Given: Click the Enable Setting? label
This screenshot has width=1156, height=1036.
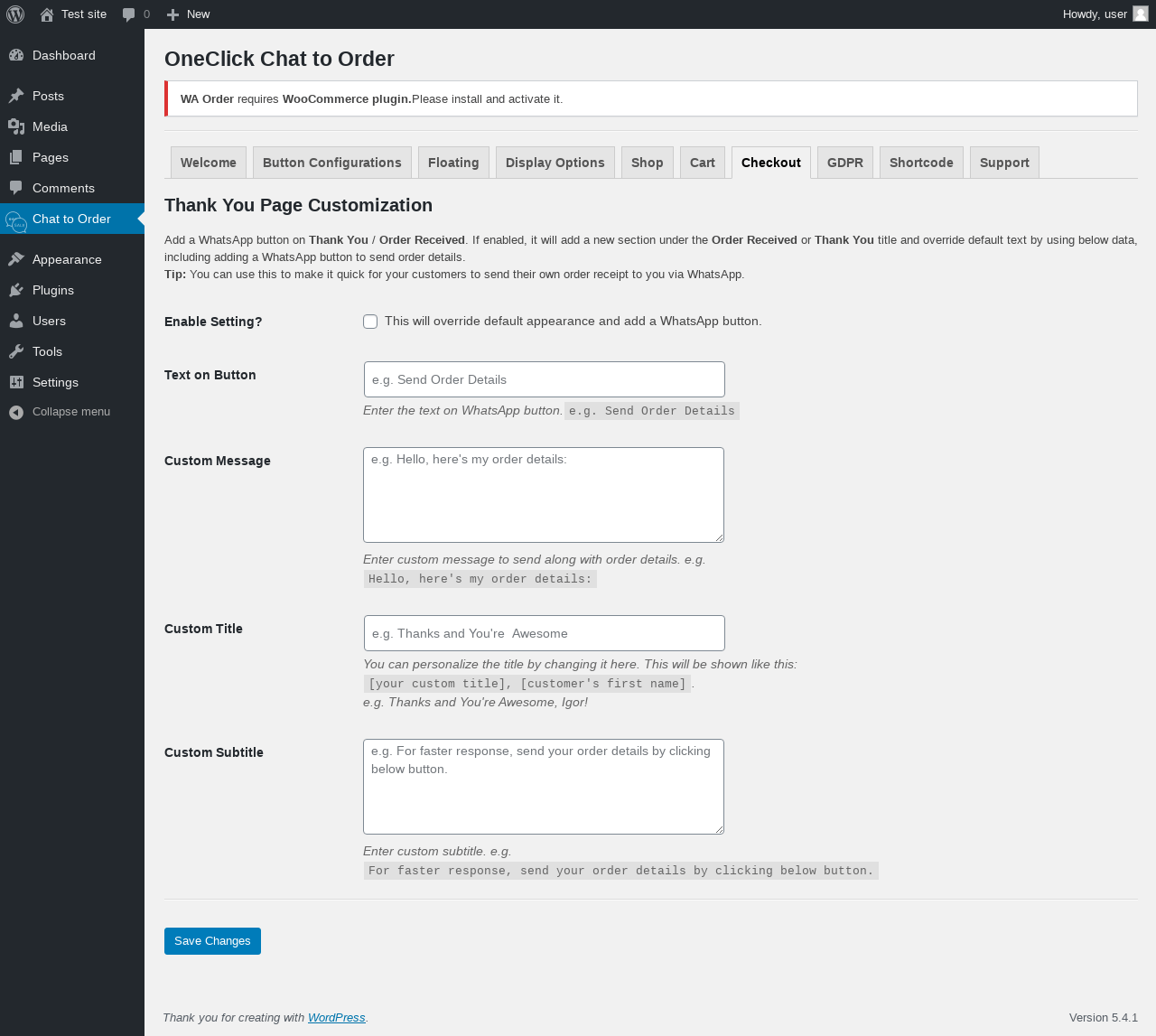Looking at the screenshot, I should [213, 322].
